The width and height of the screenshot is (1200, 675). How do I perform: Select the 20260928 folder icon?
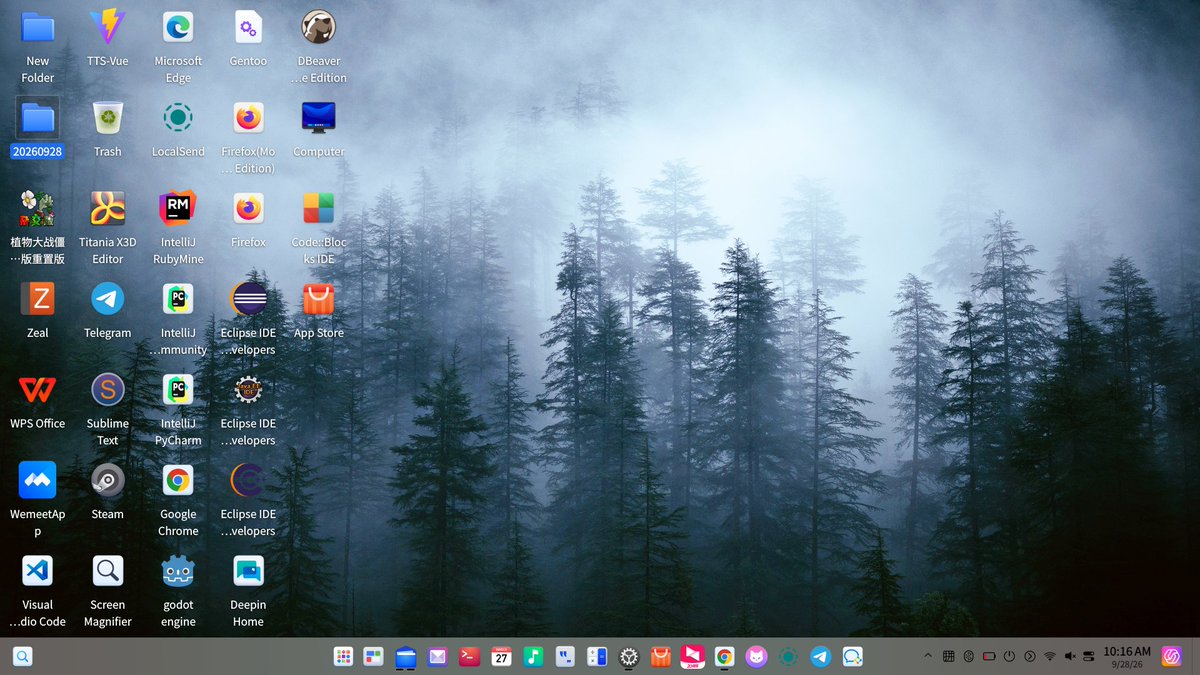(37, 118)
